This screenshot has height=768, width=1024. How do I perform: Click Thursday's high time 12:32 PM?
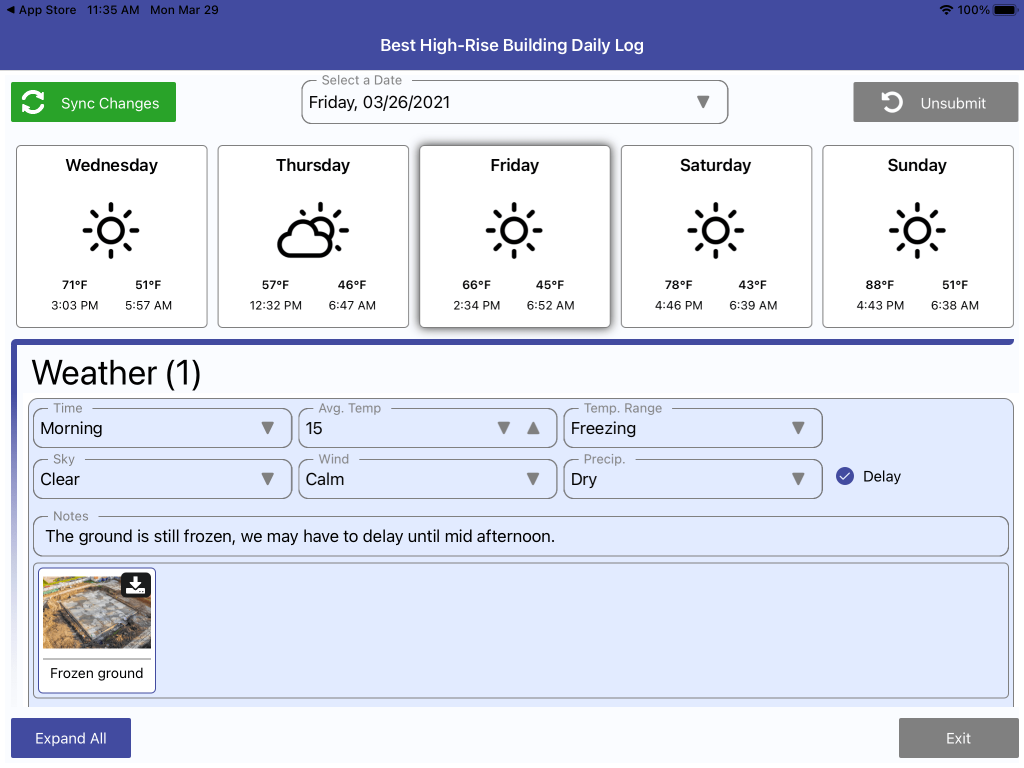(x=276, y=305)
